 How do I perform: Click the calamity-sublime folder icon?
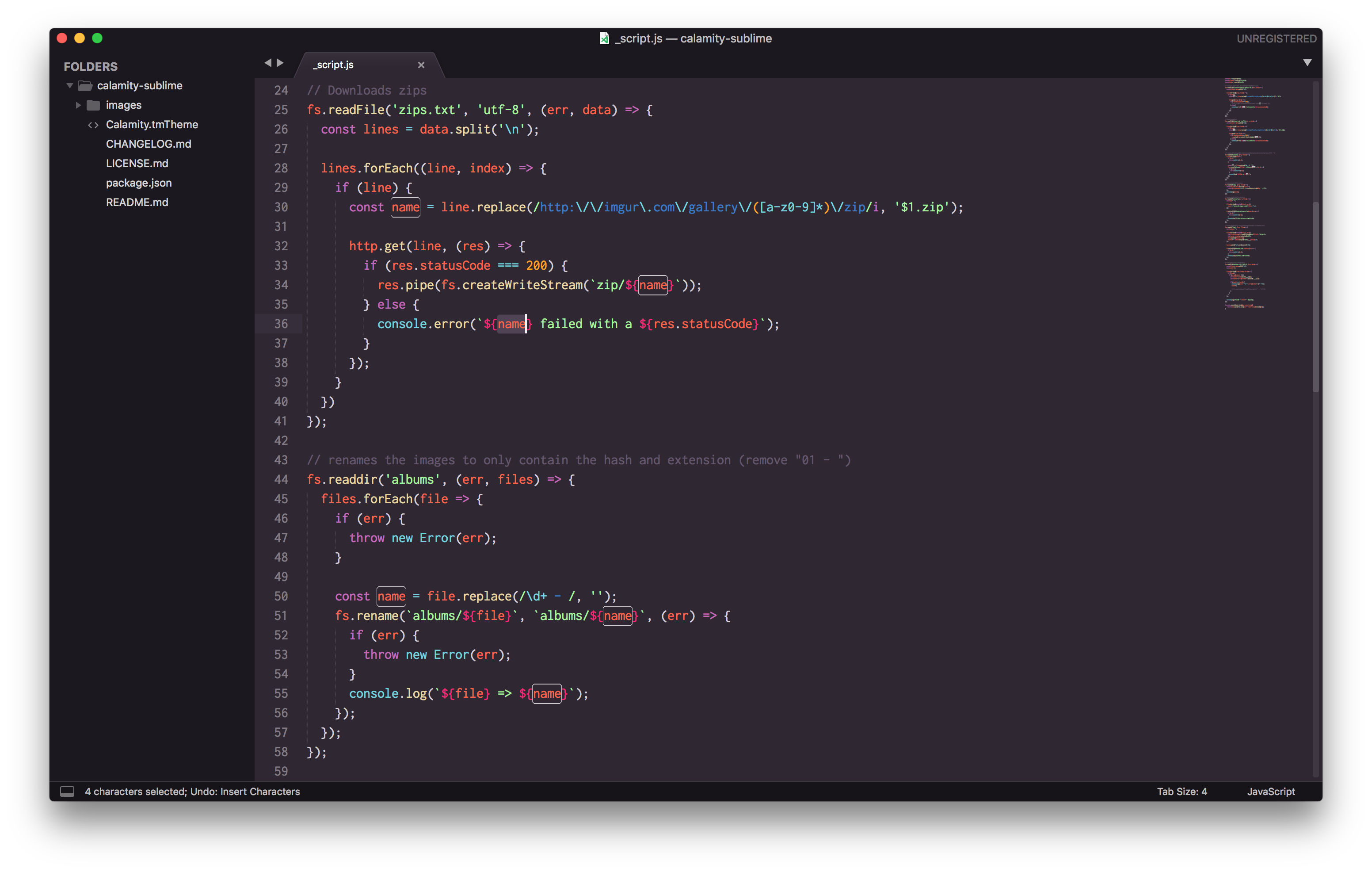tap(85, 85)
